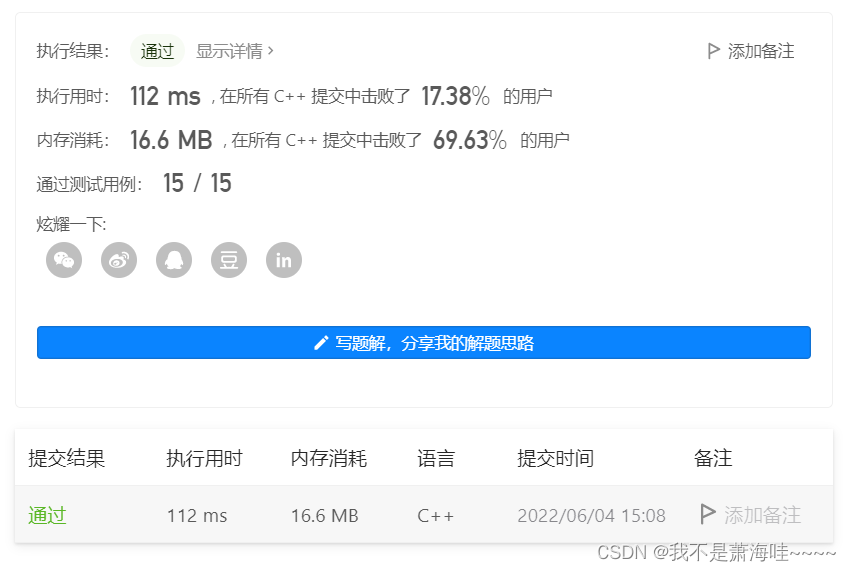Select 提交结果 column header
The image size is (851, 572).
point(67,458)
